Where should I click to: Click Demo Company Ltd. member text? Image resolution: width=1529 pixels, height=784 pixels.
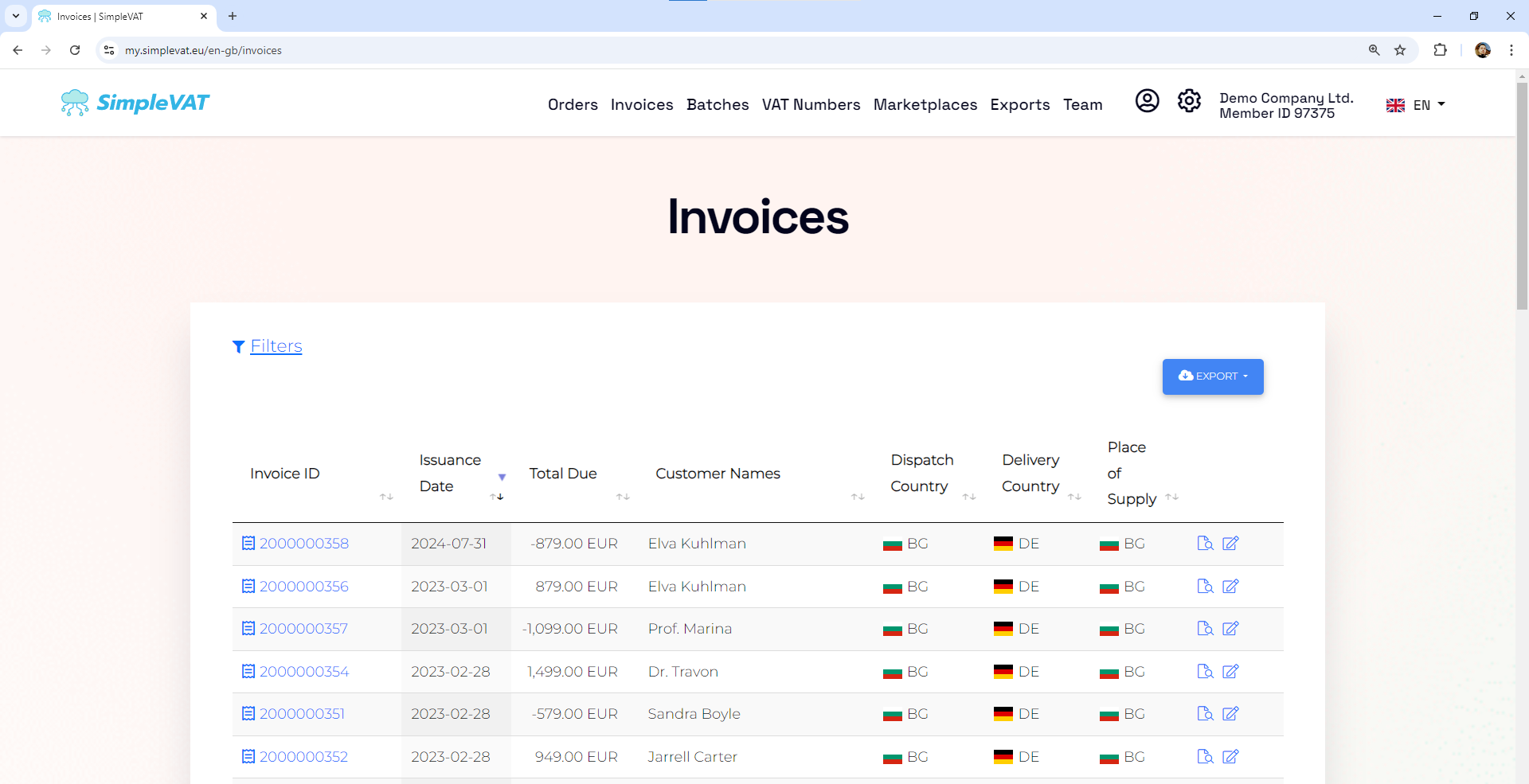(x=1286, y=105)
